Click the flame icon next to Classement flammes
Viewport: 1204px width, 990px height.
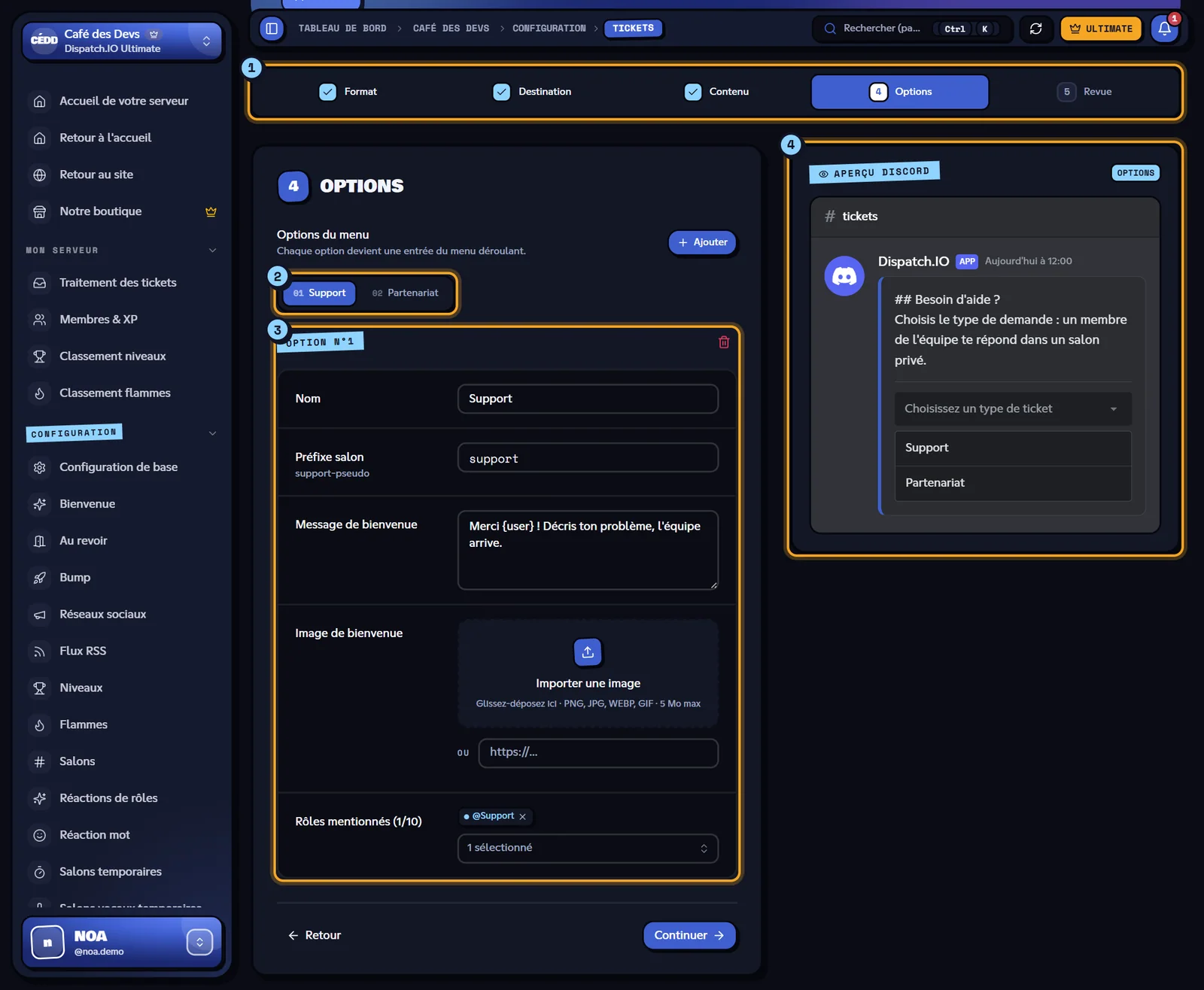[x=40, y=393]
